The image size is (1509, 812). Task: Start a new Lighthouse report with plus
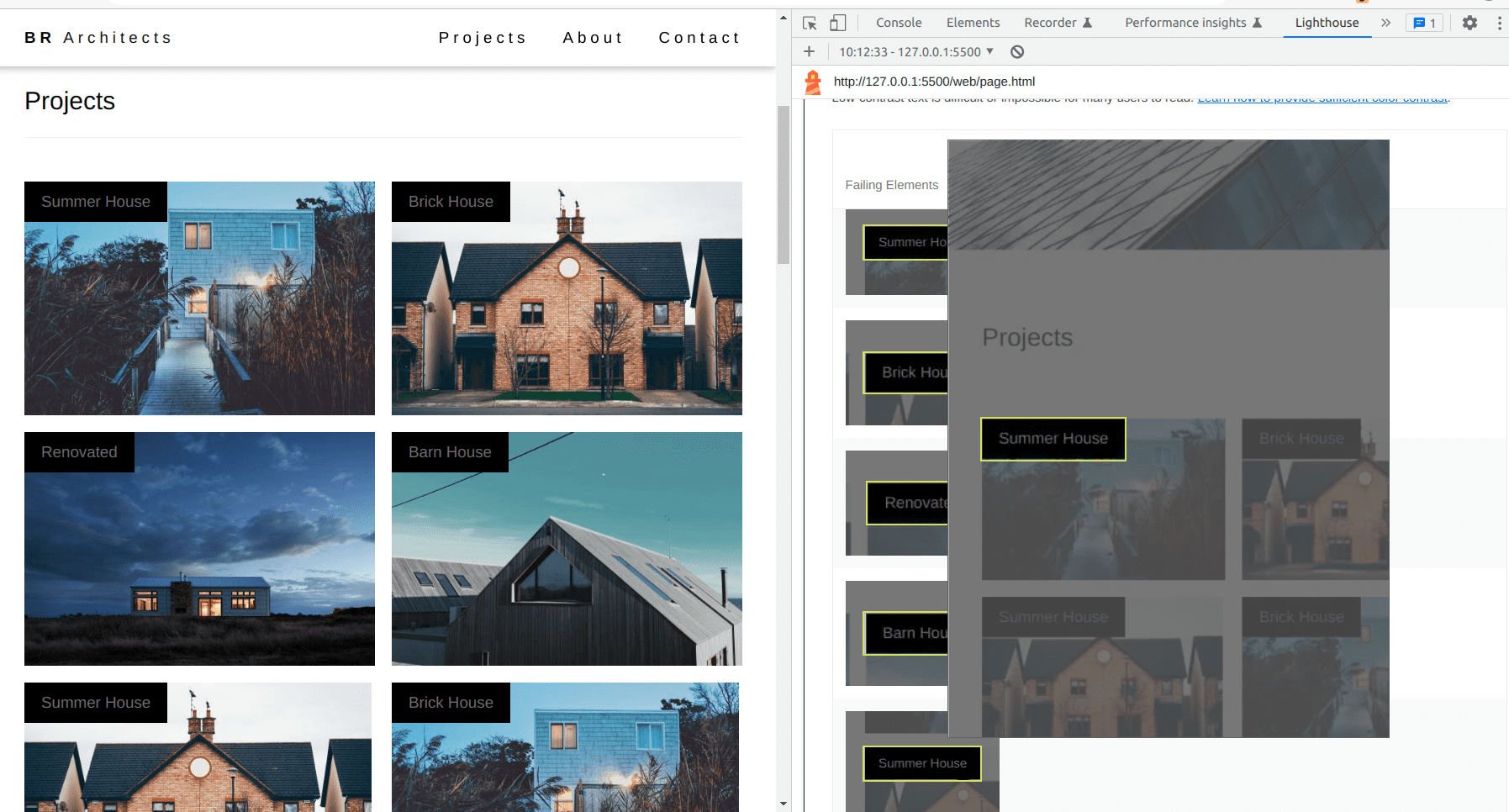coord(810,52)
